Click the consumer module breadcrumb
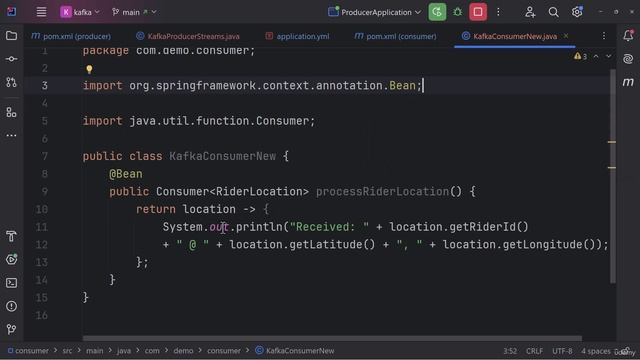Viewport: 640px width, 360px height. click(28, 351)
